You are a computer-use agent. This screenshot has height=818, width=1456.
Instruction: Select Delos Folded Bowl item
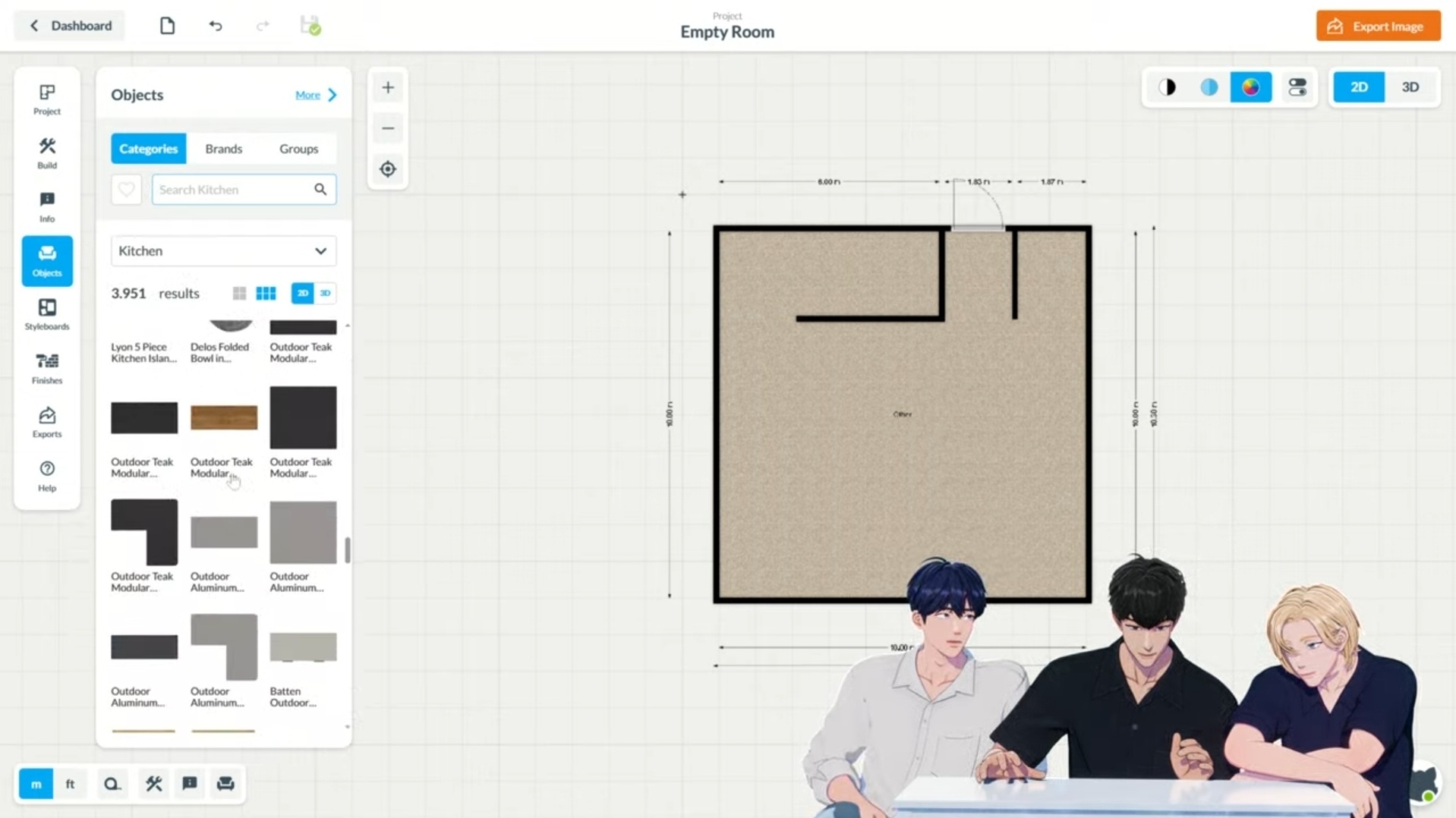[220, 353]
